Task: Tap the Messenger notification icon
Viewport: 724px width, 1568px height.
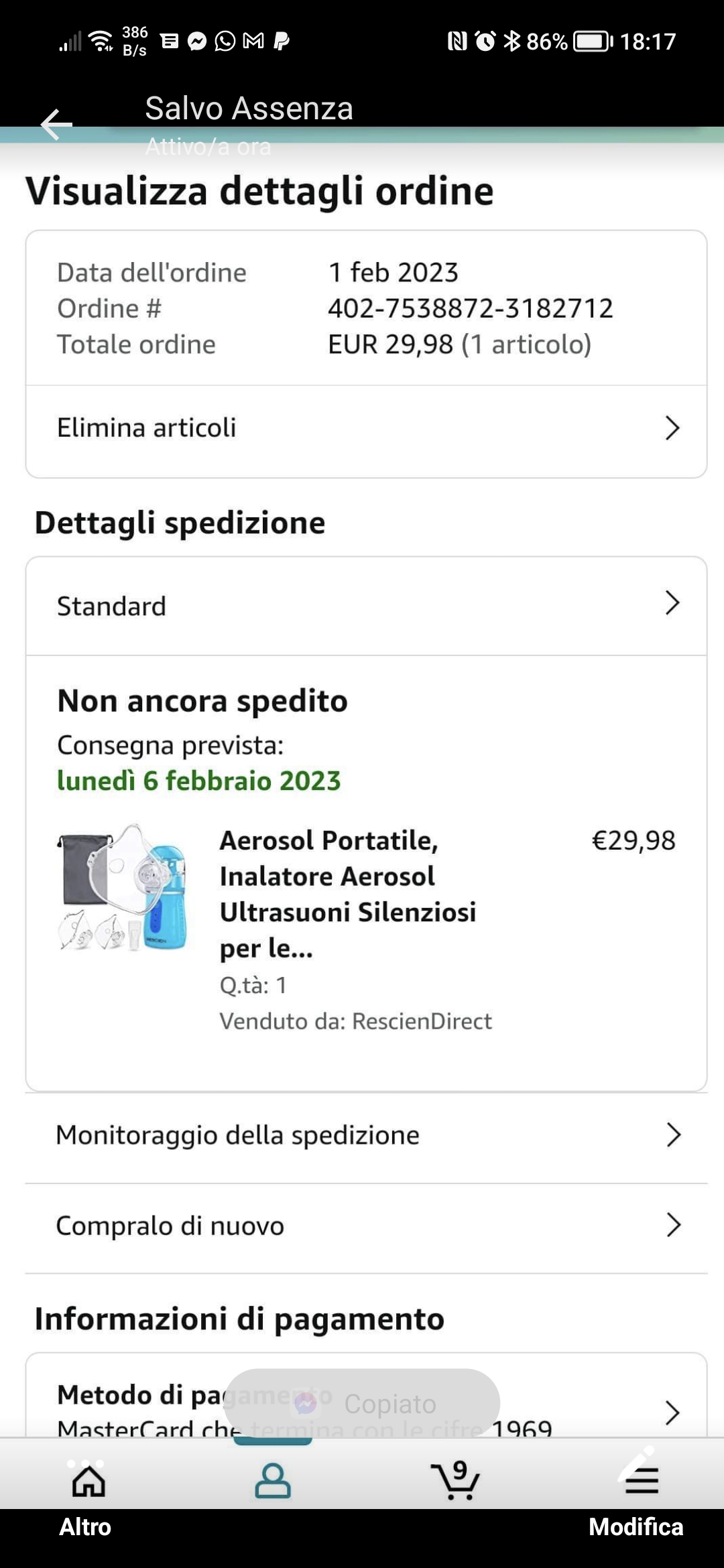Action: [x=197, y=42]
